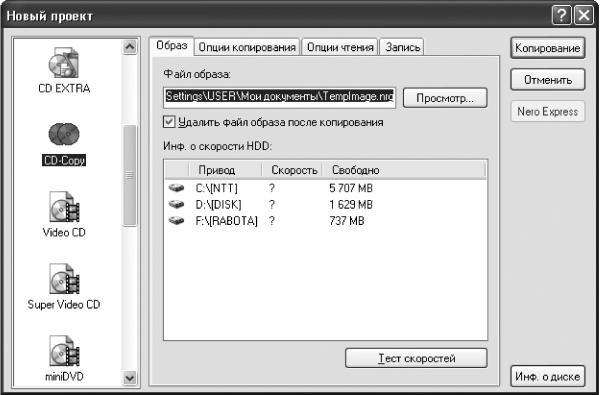The width and height of the screenshot is (600, 395).
Task: Click scroll up arrow in project list
Action: 130,47
